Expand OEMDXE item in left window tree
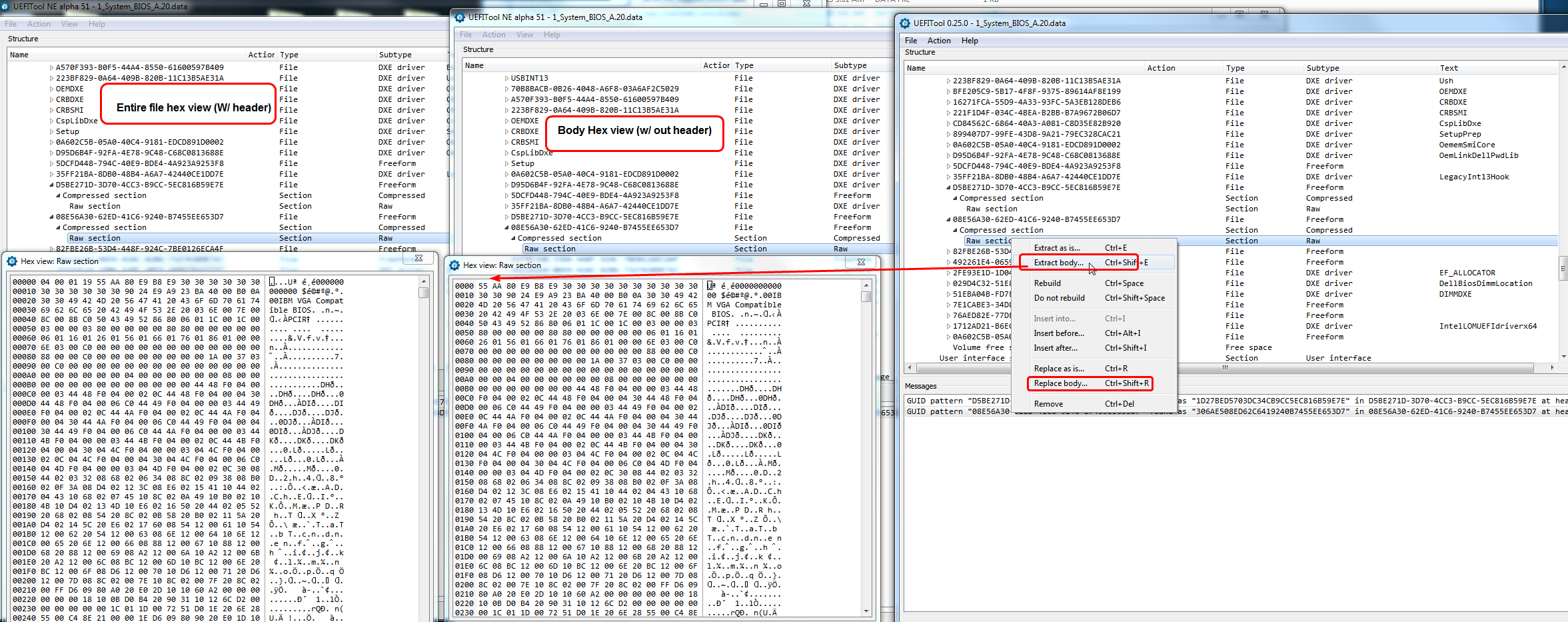The height and width of the screenshot is (622, 1568). (x=51, y=89)
